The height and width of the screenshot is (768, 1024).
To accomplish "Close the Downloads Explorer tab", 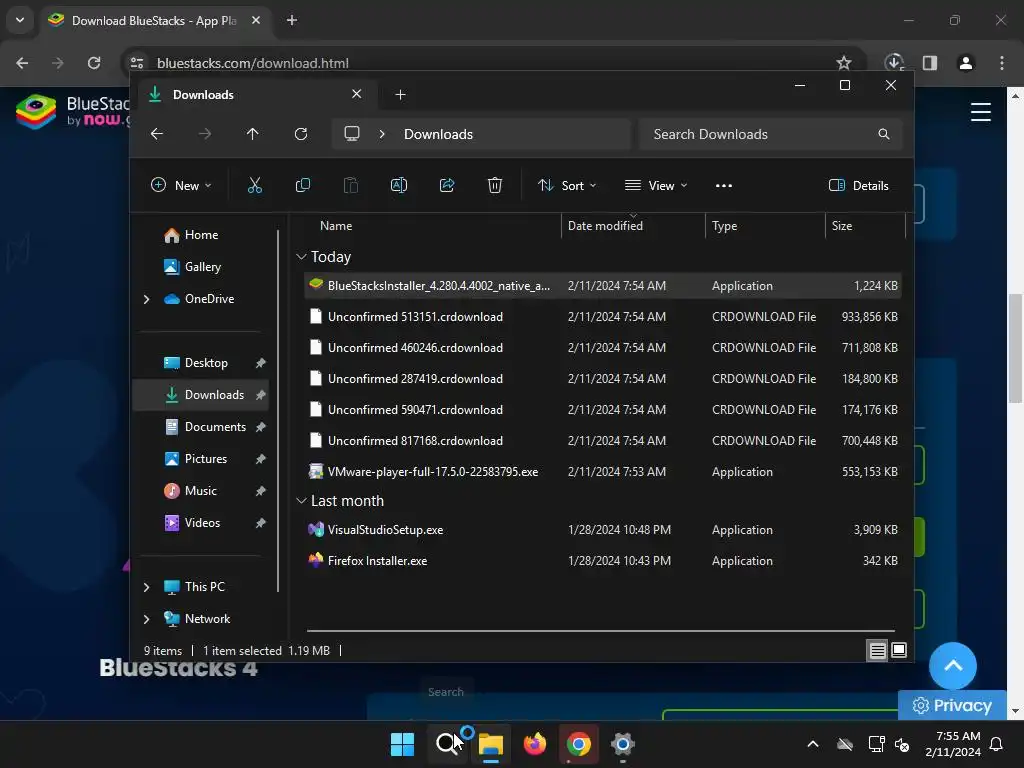I will 357,94.
